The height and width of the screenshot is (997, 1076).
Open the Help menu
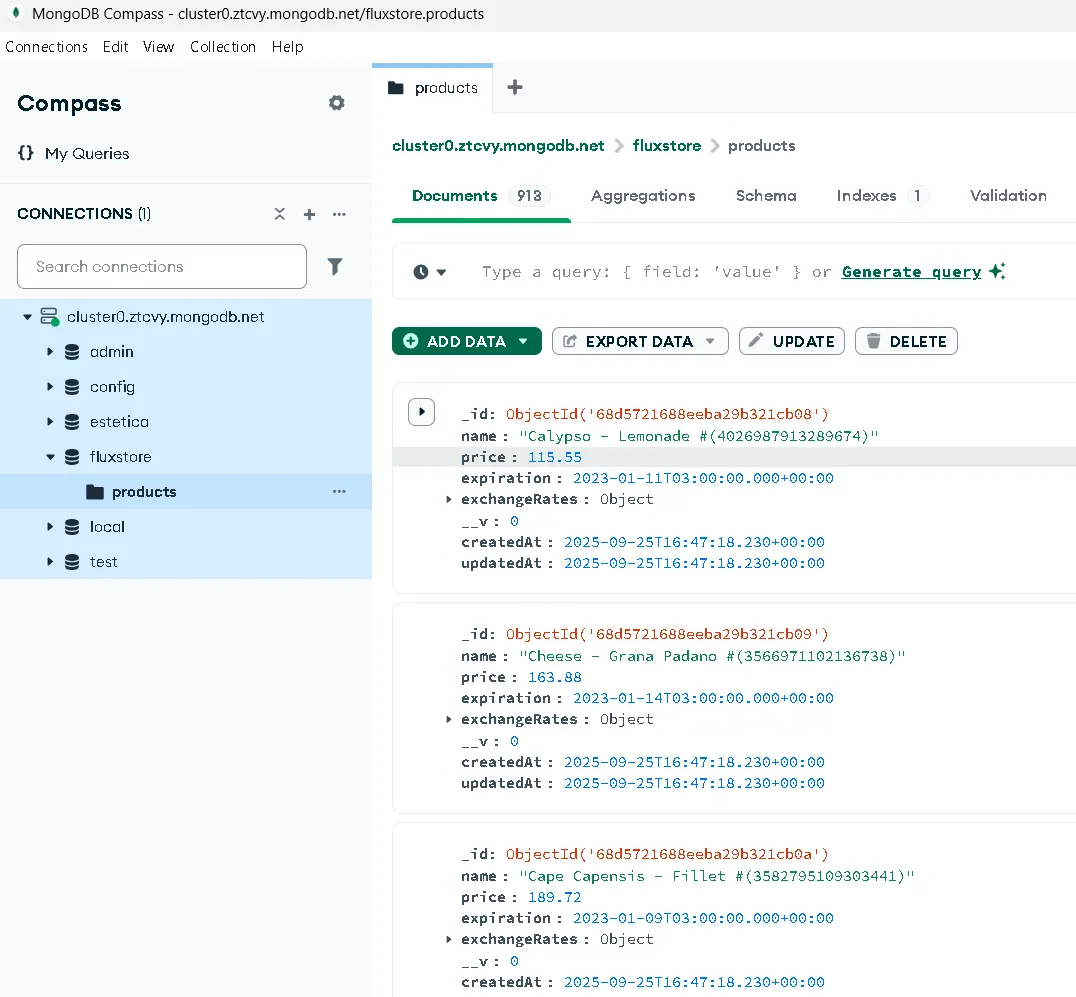pyautogui.click(x=288, y=47)
